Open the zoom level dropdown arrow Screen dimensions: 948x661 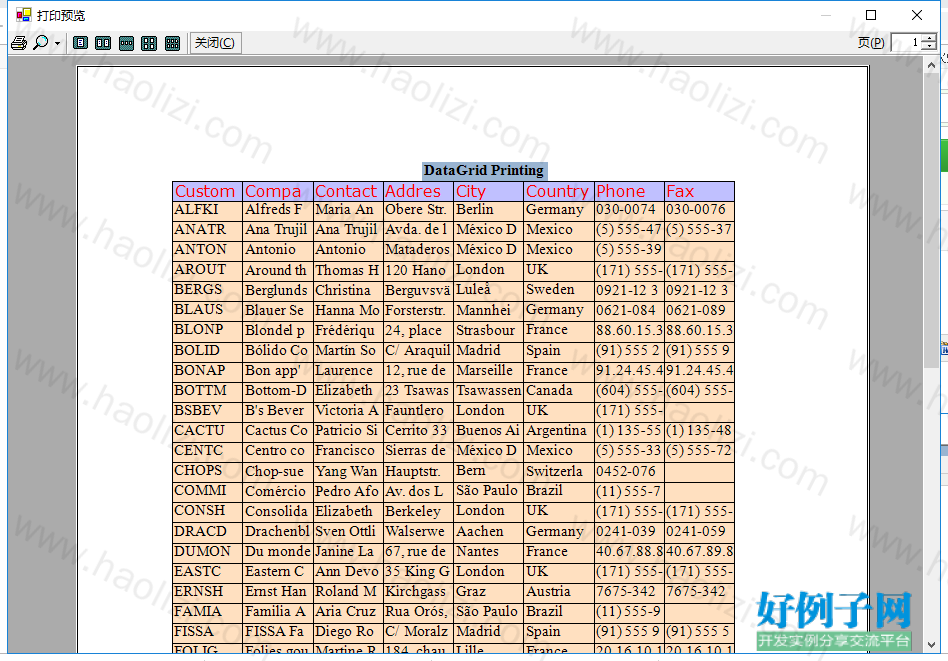pyautogui.click(x=57, y=44)
